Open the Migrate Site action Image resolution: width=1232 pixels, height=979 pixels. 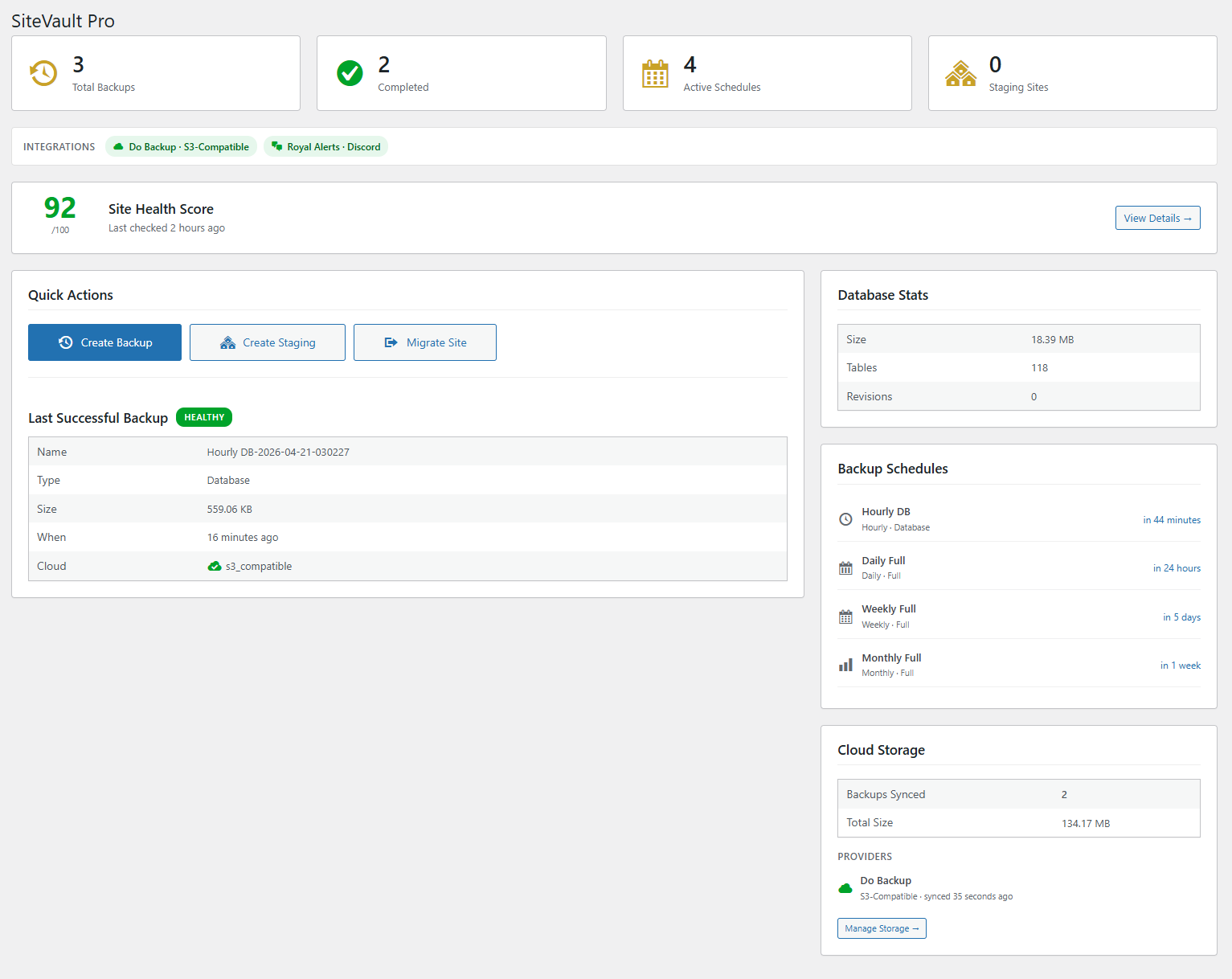pos(425,342)
